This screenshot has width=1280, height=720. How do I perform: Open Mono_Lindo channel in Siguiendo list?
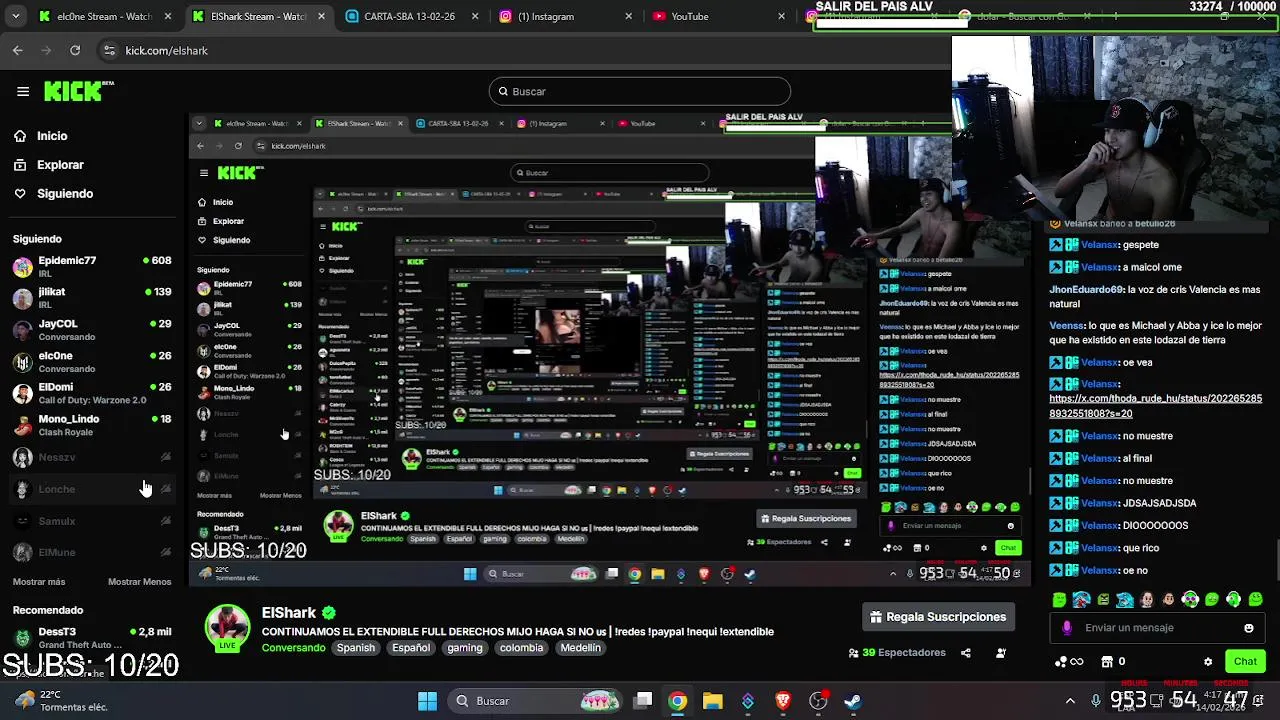point(92,425)
